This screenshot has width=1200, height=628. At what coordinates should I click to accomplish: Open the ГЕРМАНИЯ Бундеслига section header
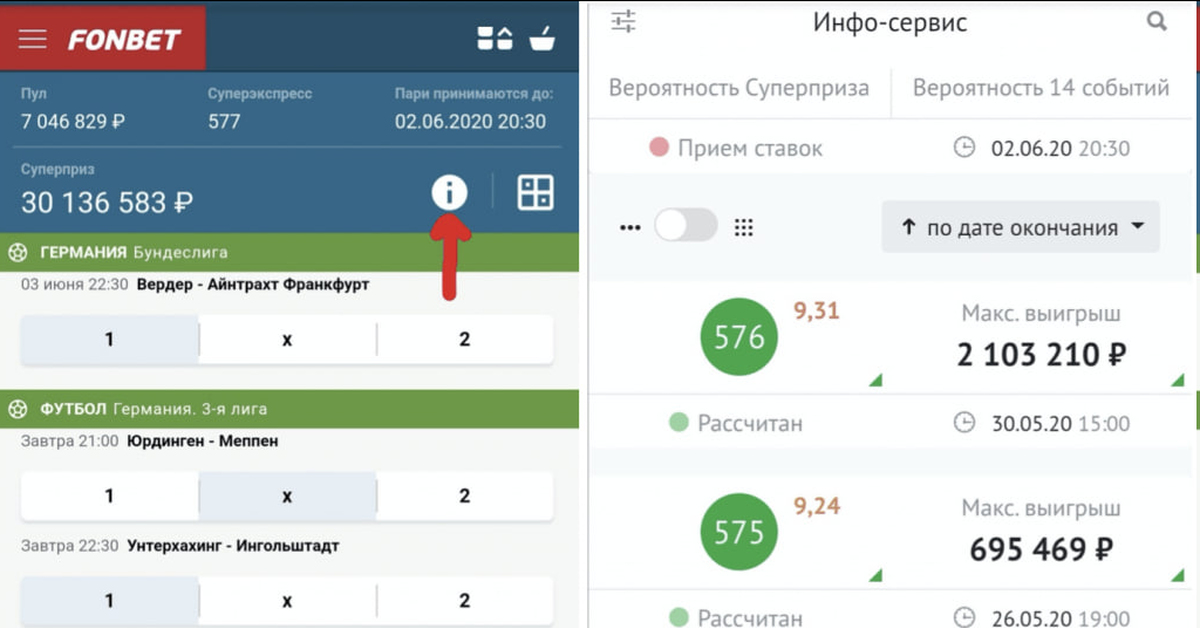[x=289, y=252]
